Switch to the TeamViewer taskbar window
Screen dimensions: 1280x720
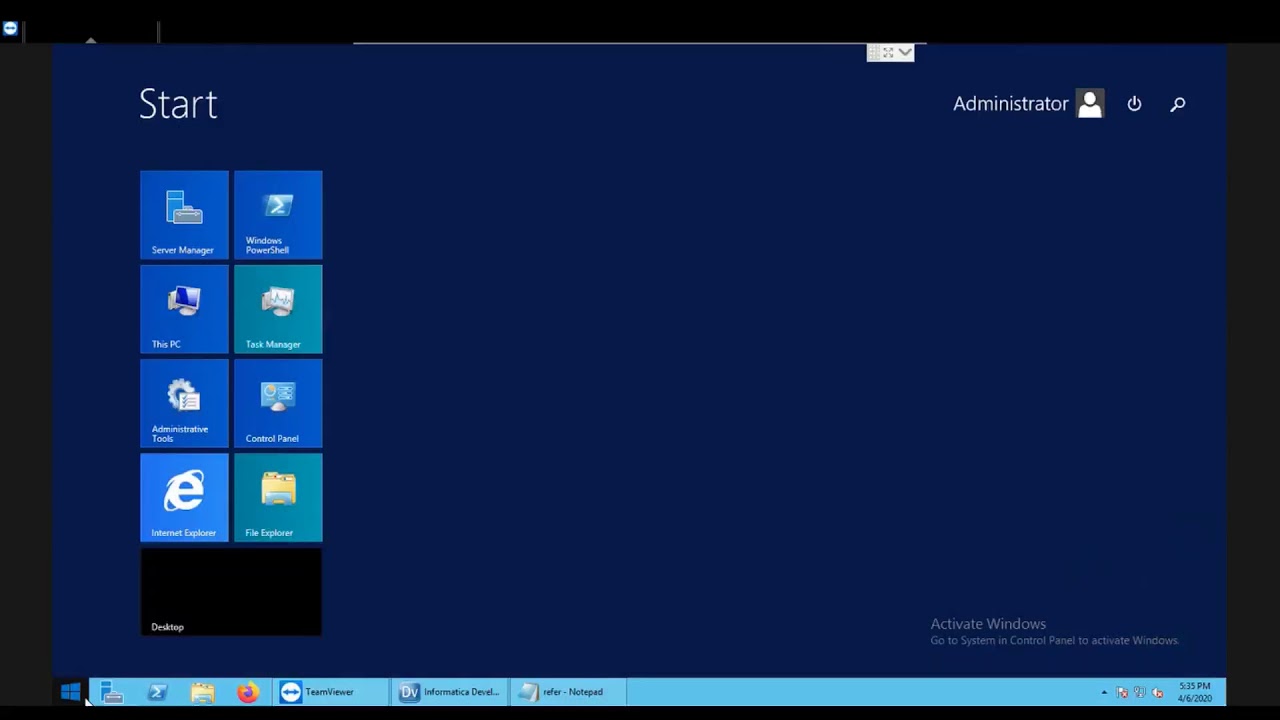coord(329,692)
